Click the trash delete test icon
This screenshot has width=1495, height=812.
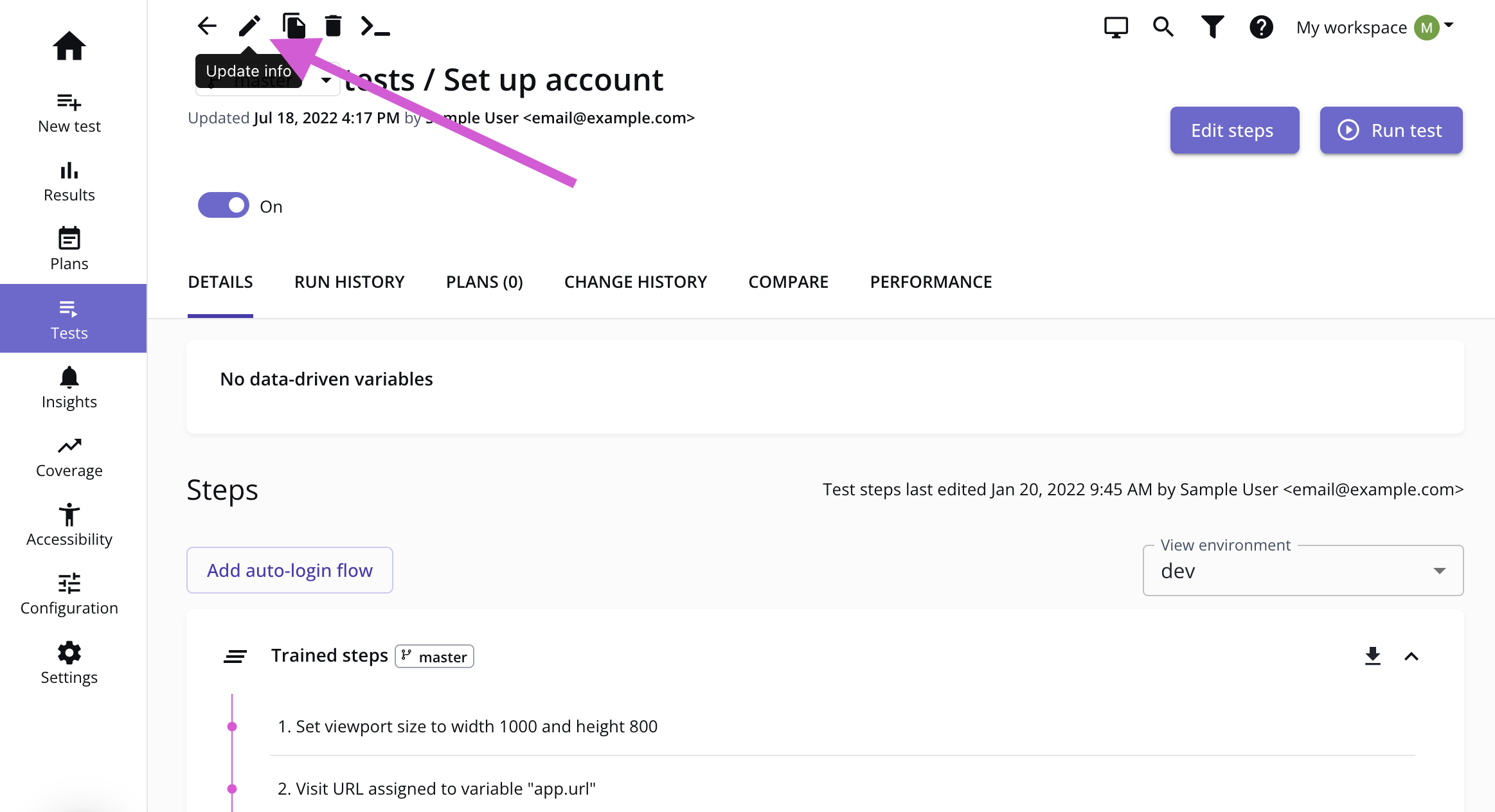[x=333, y=26]
